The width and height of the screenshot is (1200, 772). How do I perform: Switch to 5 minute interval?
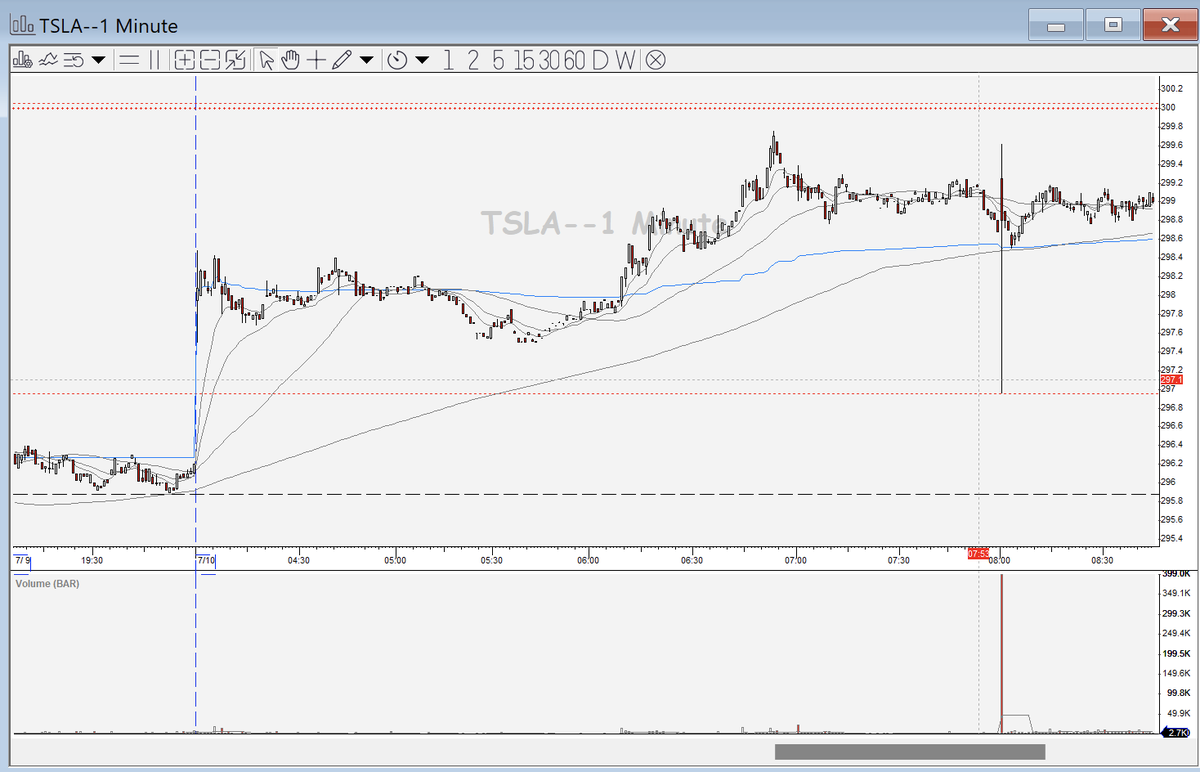pos(498,60)
